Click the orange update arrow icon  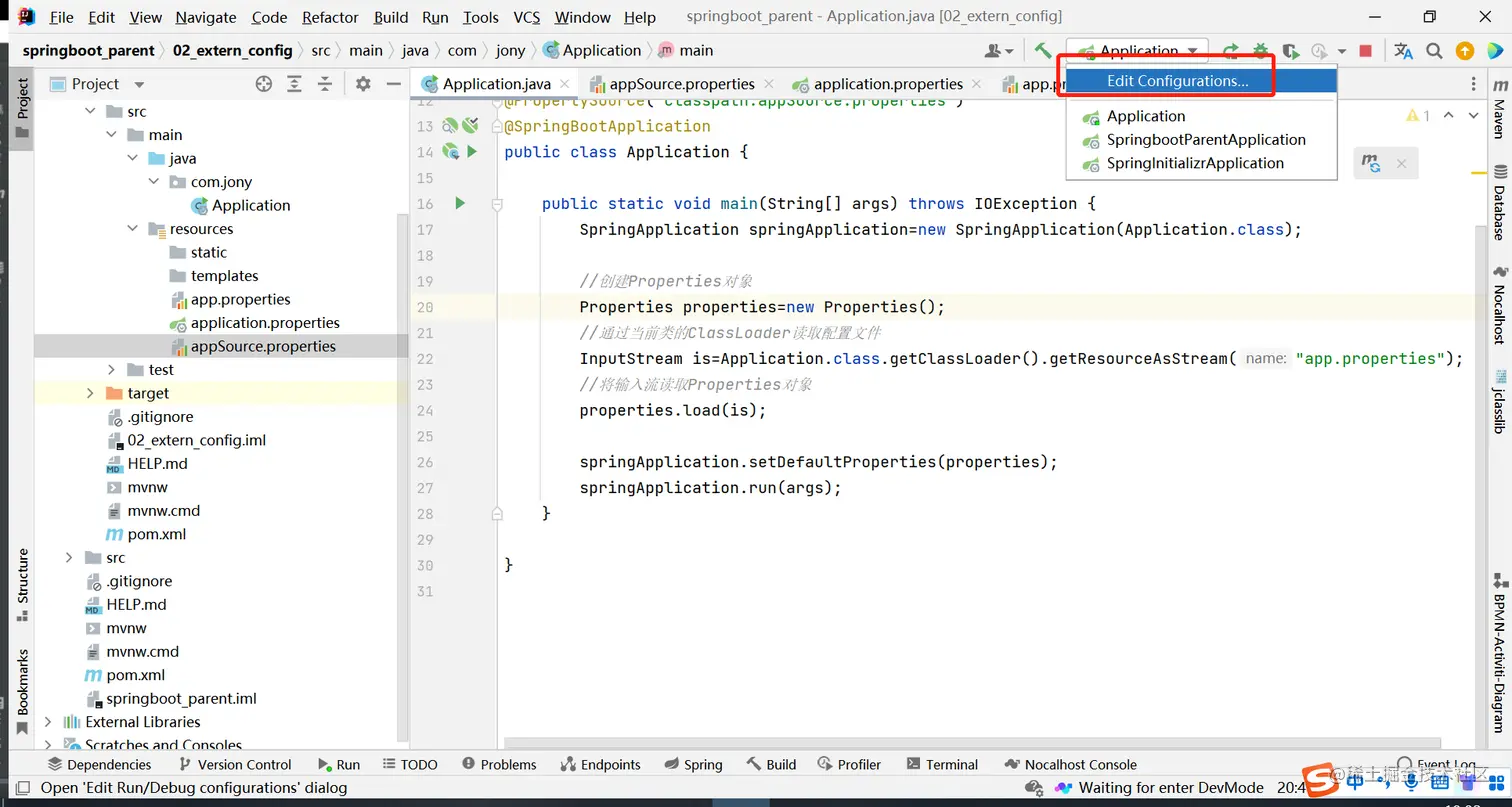[x=1465, y=51]
